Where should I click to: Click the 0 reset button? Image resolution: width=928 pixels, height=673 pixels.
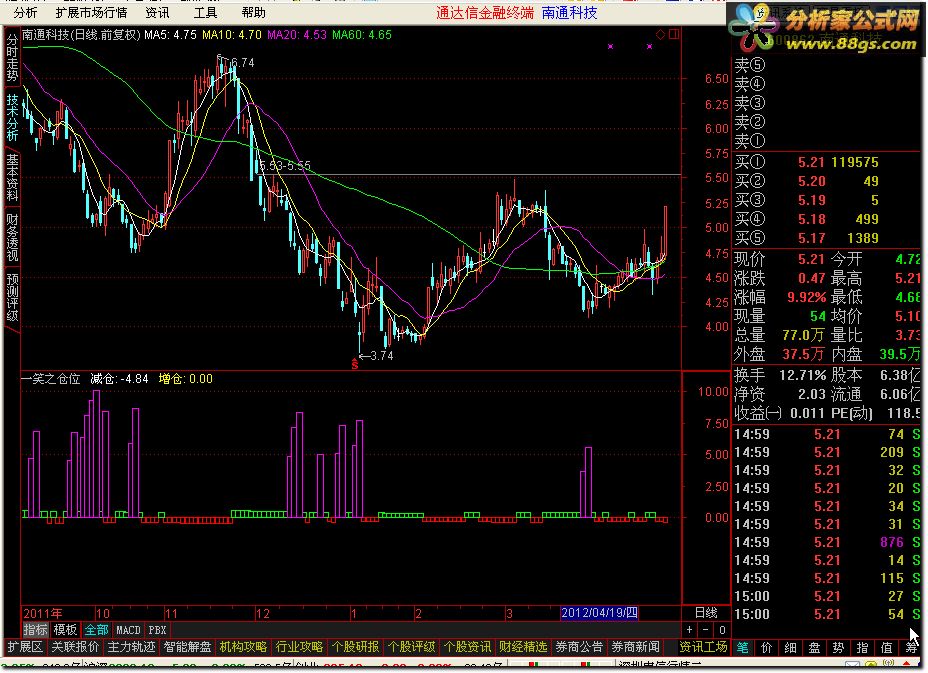(722, 630)
